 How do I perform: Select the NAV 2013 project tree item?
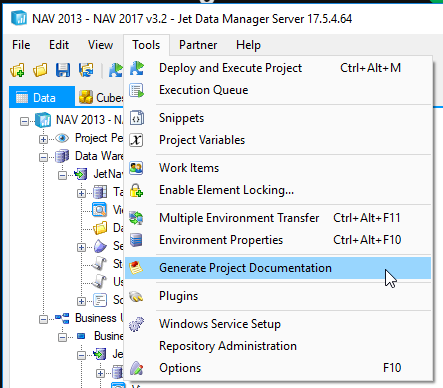tap(89, 120)
